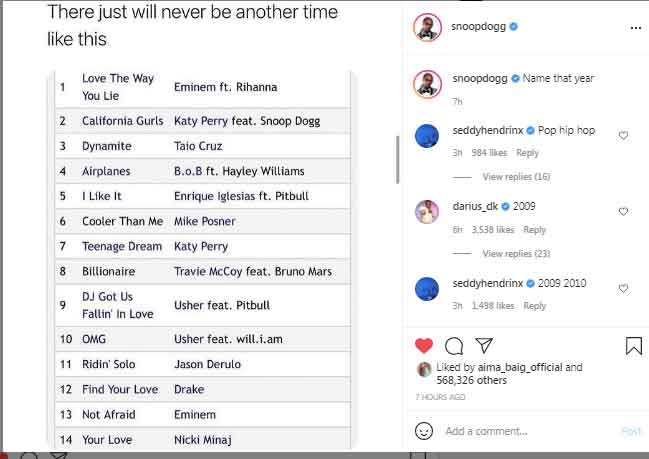649x459 pixels.
Task: Reply to darius_dk's comment
Action: 535,230
